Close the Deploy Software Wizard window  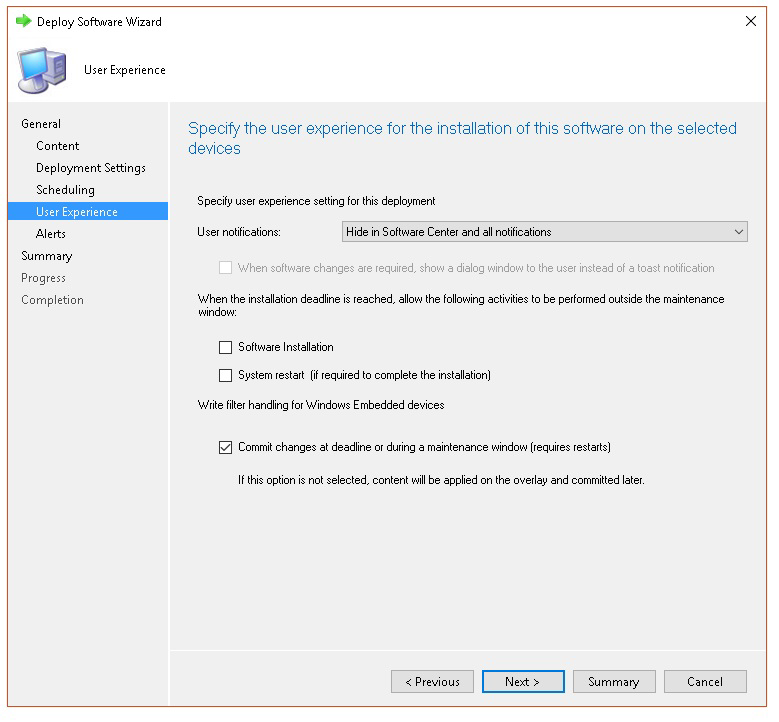[x=751, y=21]
